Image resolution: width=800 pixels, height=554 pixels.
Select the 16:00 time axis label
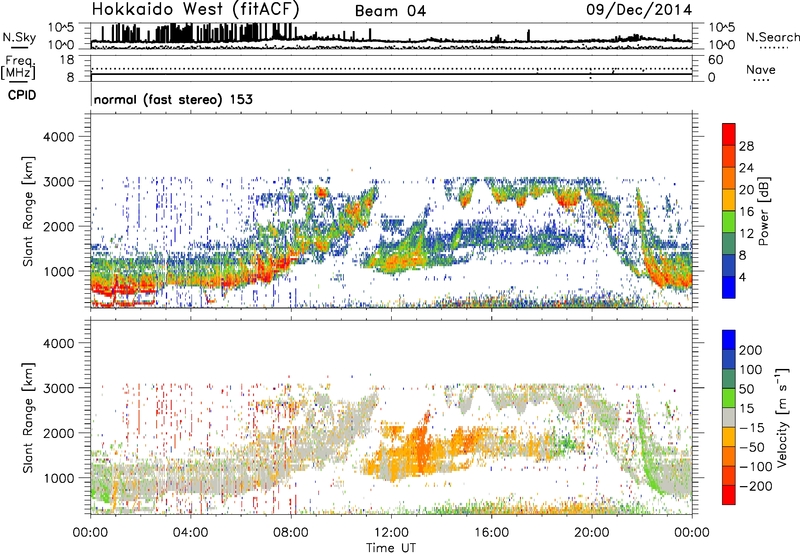pos(491,533)
